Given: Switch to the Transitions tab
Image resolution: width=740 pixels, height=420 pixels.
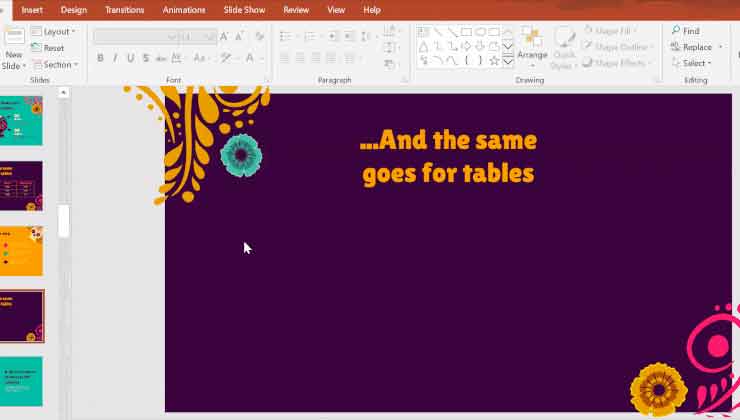Looking at the screenshot, I should coord(125,10).
